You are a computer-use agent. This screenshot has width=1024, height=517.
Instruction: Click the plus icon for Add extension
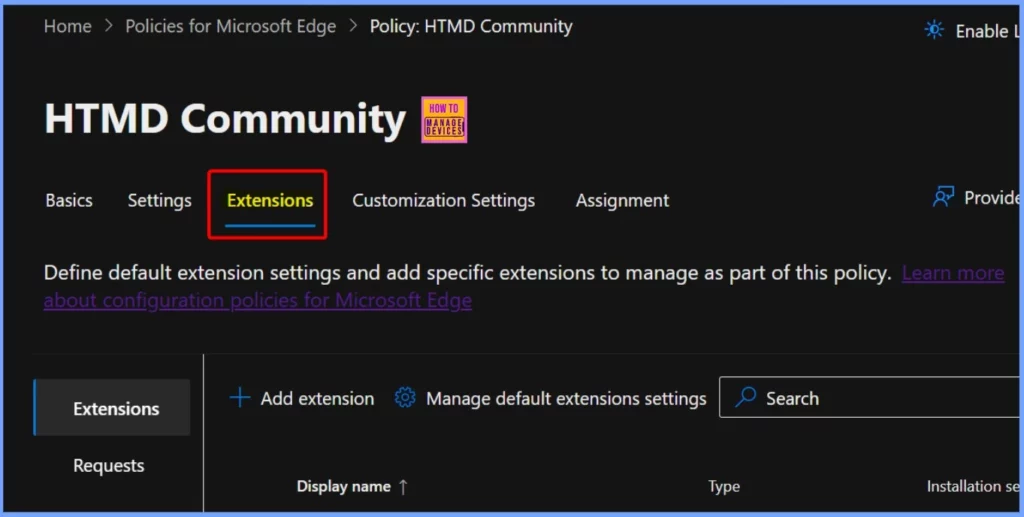tap(240, 398)
